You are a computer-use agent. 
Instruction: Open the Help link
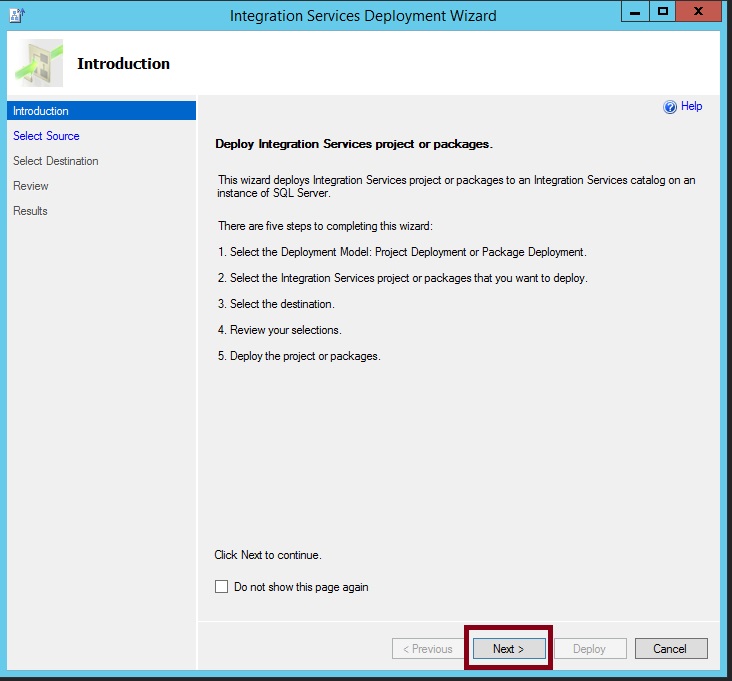[691, 106]
